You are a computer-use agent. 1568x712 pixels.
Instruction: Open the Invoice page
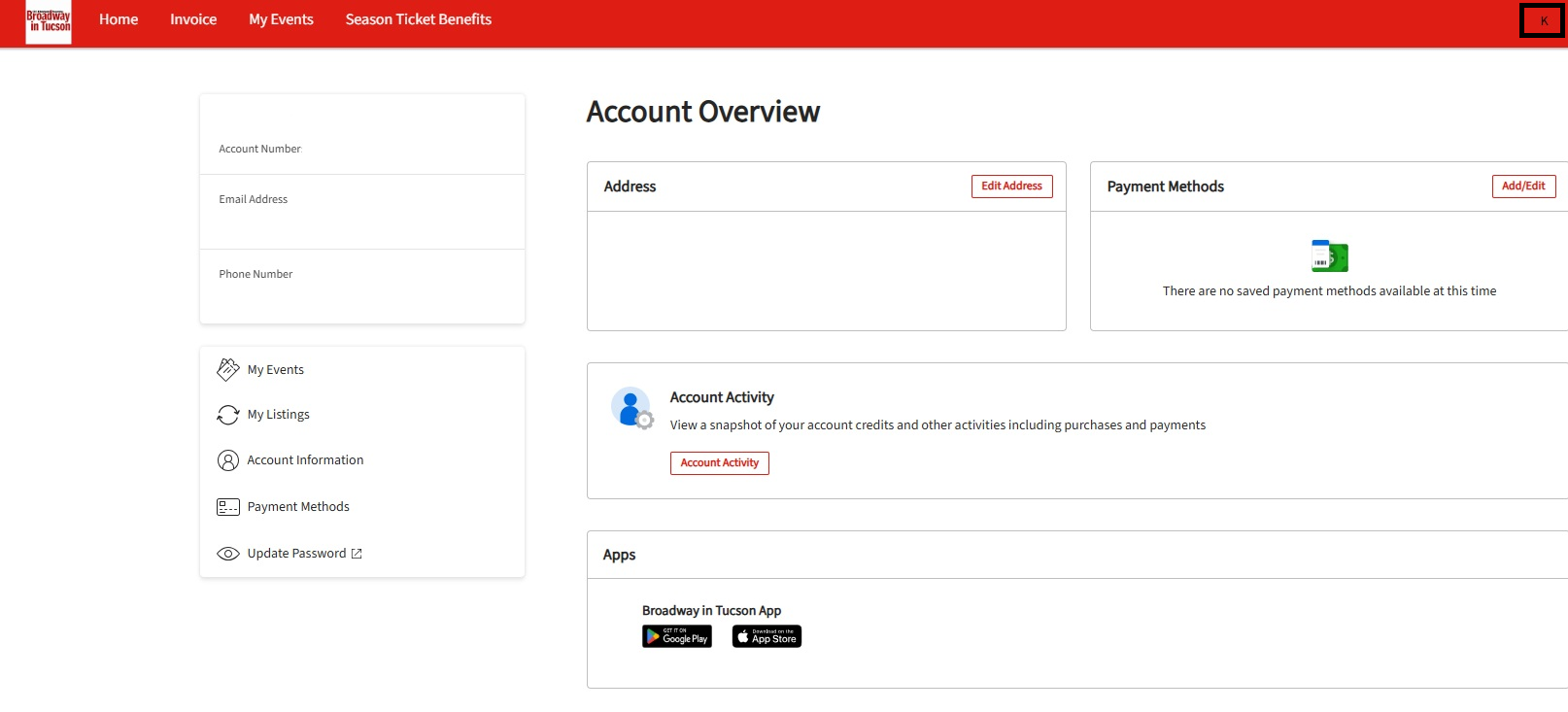[x=193, y=19]
